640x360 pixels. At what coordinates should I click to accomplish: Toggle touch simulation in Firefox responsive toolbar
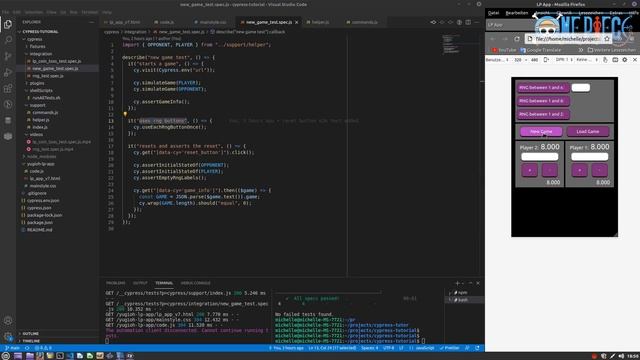coord(605,60)
